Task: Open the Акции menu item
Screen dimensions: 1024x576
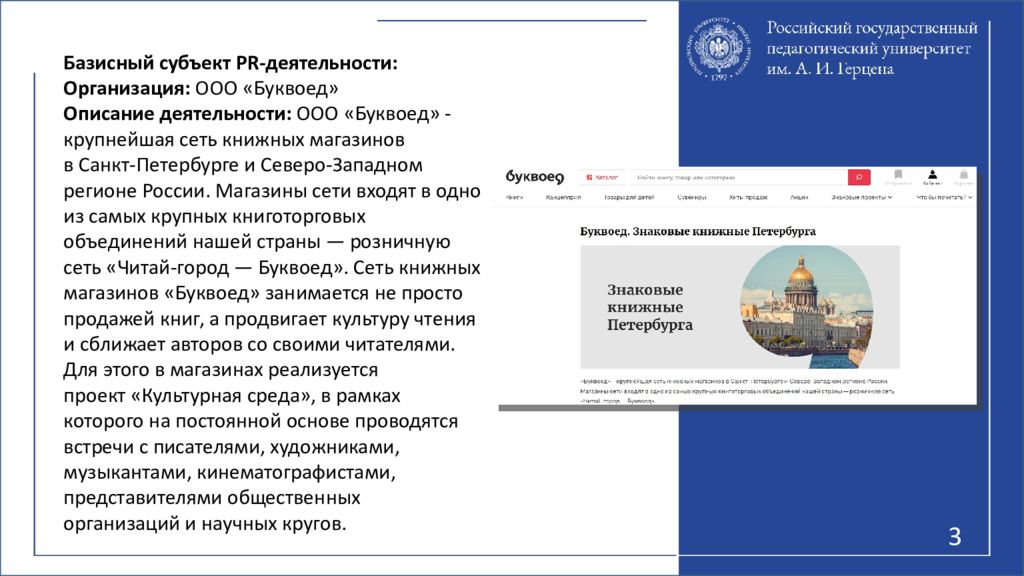Action: coord(799,197)
